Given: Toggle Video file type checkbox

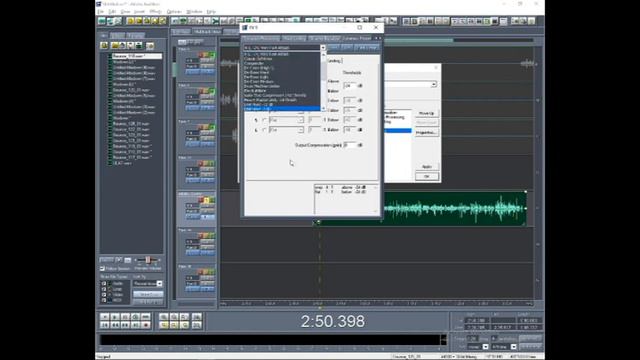Looking at the screenshot, I should (x=104, y=294).
